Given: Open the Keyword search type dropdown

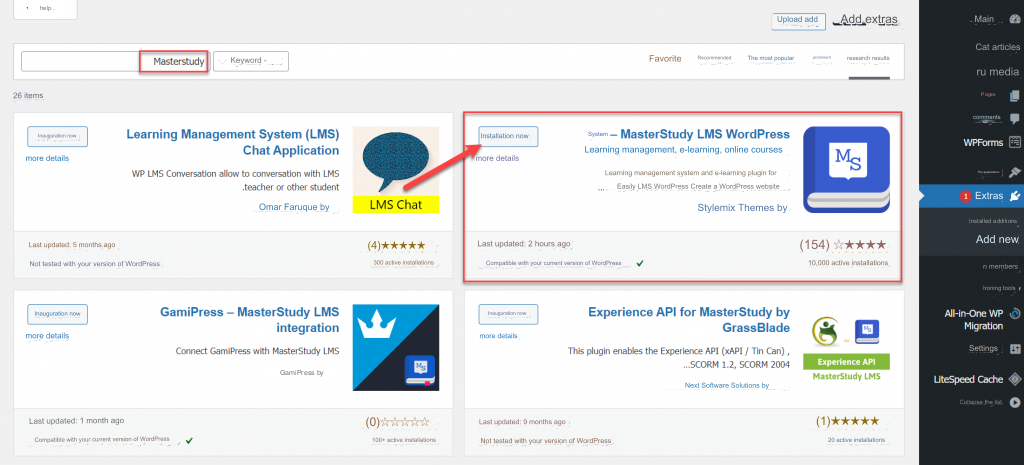Looking at the screenshot, I should [251, 61].
